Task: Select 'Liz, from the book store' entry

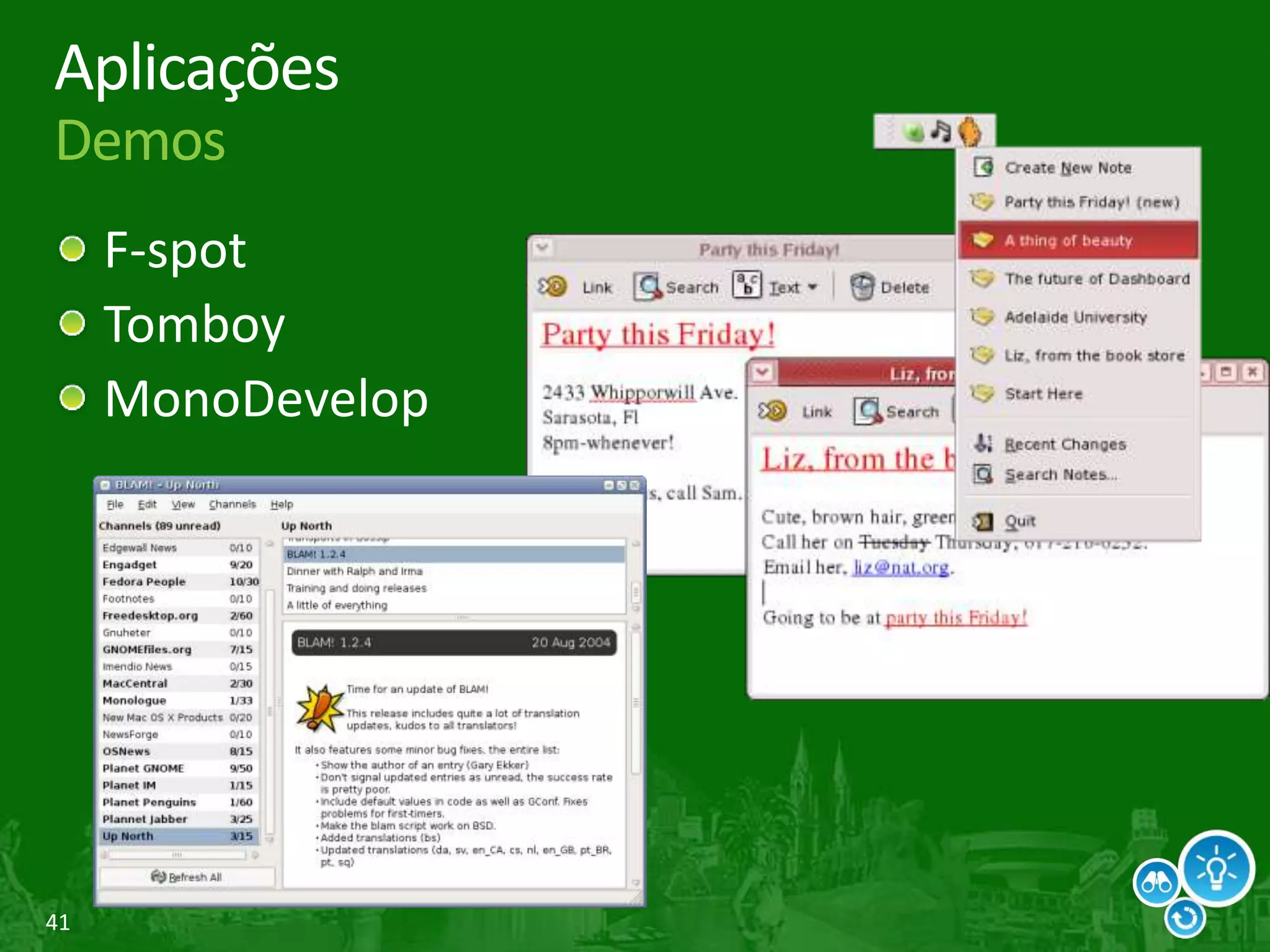Action: [1078, 355]
